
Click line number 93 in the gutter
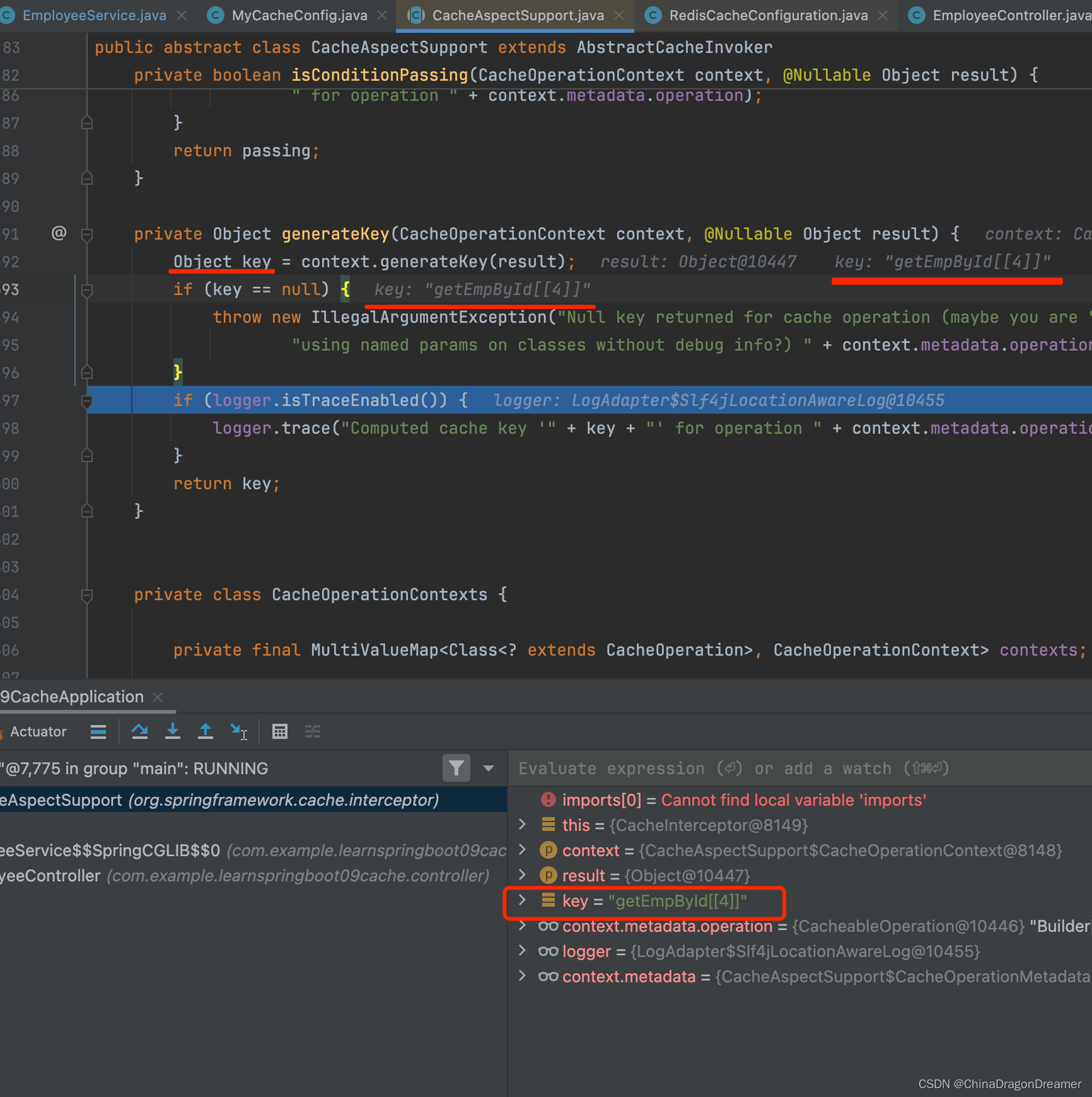pyautogui.click(x=10, y=289)
